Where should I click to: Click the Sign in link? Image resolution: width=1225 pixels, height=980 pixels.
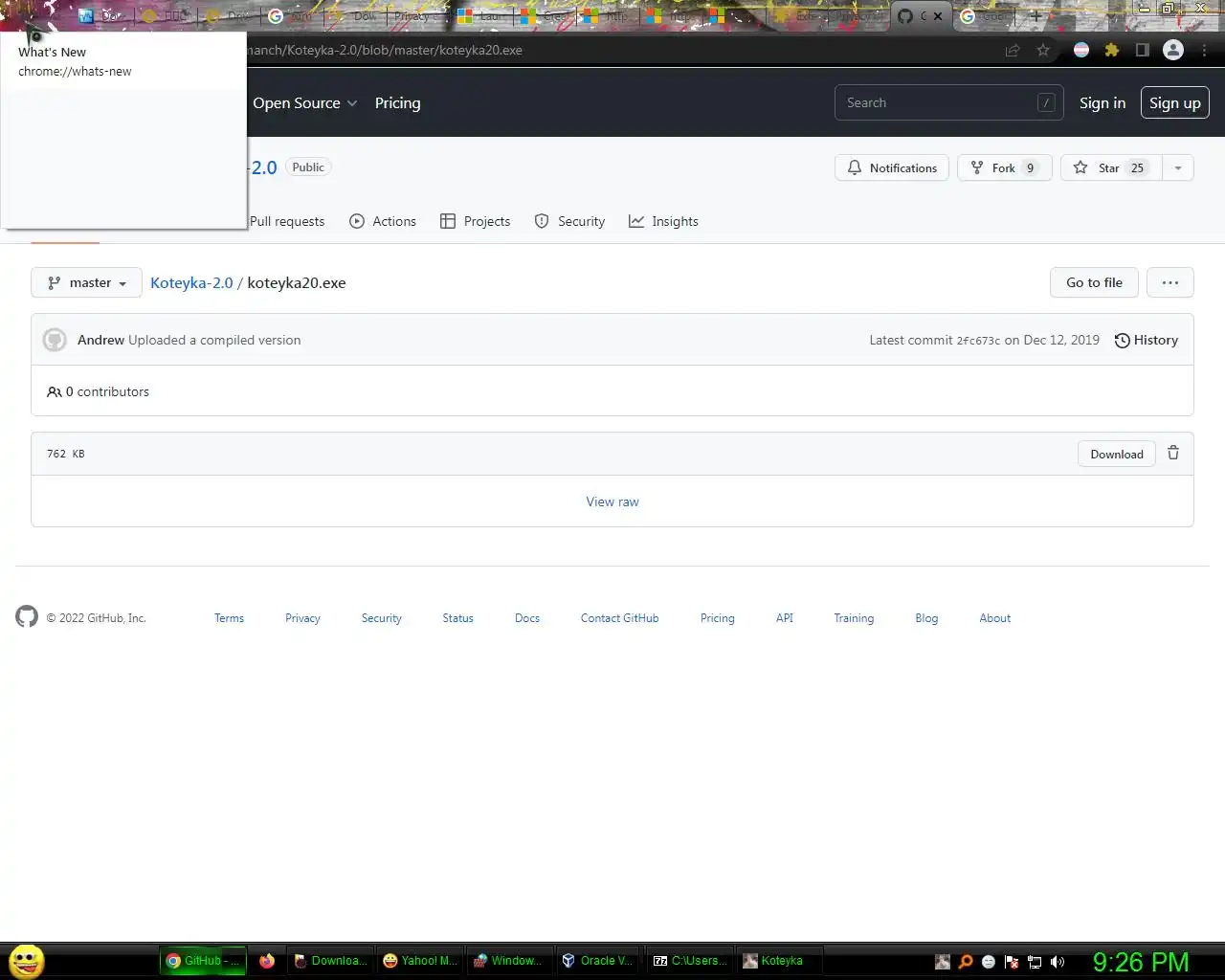[1102, 102]
